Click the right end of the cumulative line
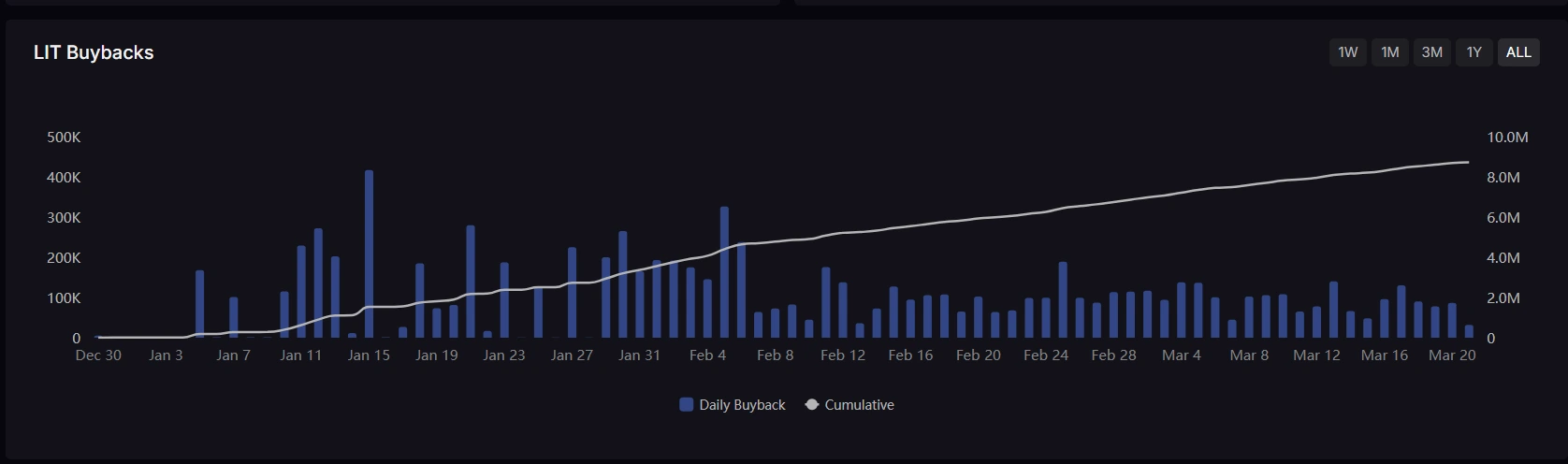 pos(1467,163)
